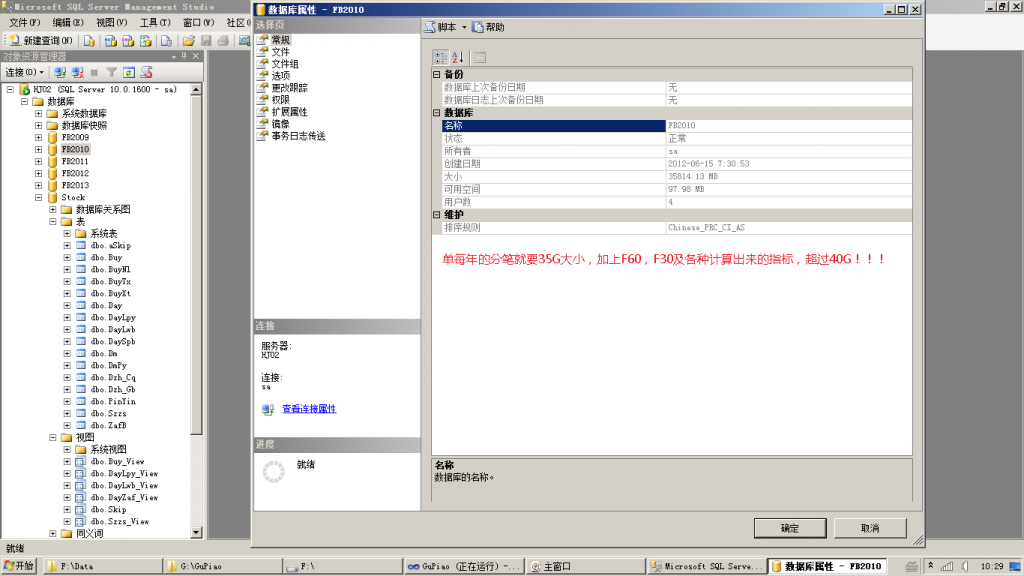Open the 工具(T) menu
The height and width of the screenshot is (576, 1024).
(x=155, y=23)
